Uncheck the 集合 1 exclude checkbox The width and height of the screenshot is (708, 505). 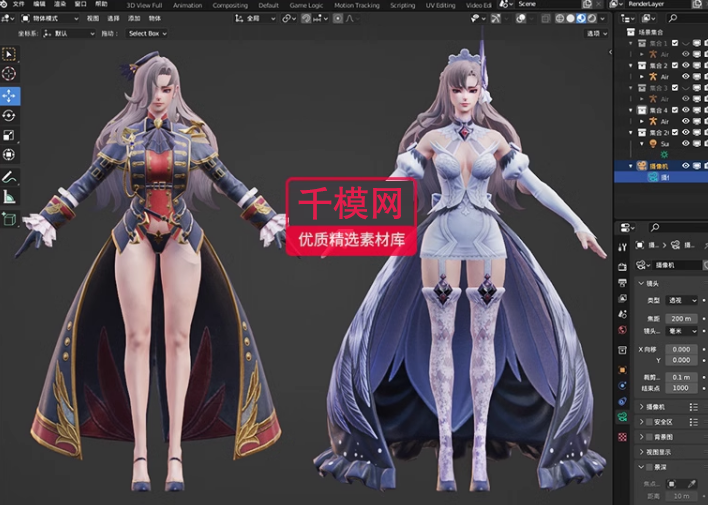coord(675,43)
